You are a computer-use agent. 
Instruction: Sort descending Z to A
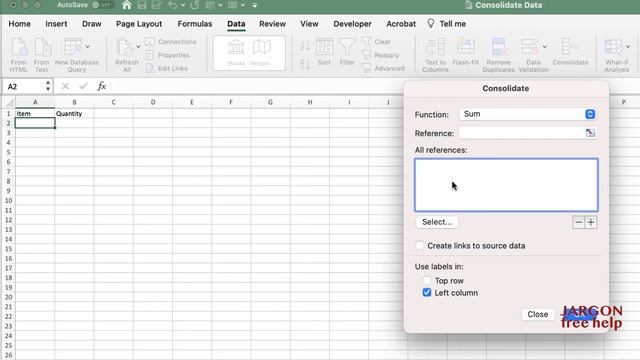point(304,64)
